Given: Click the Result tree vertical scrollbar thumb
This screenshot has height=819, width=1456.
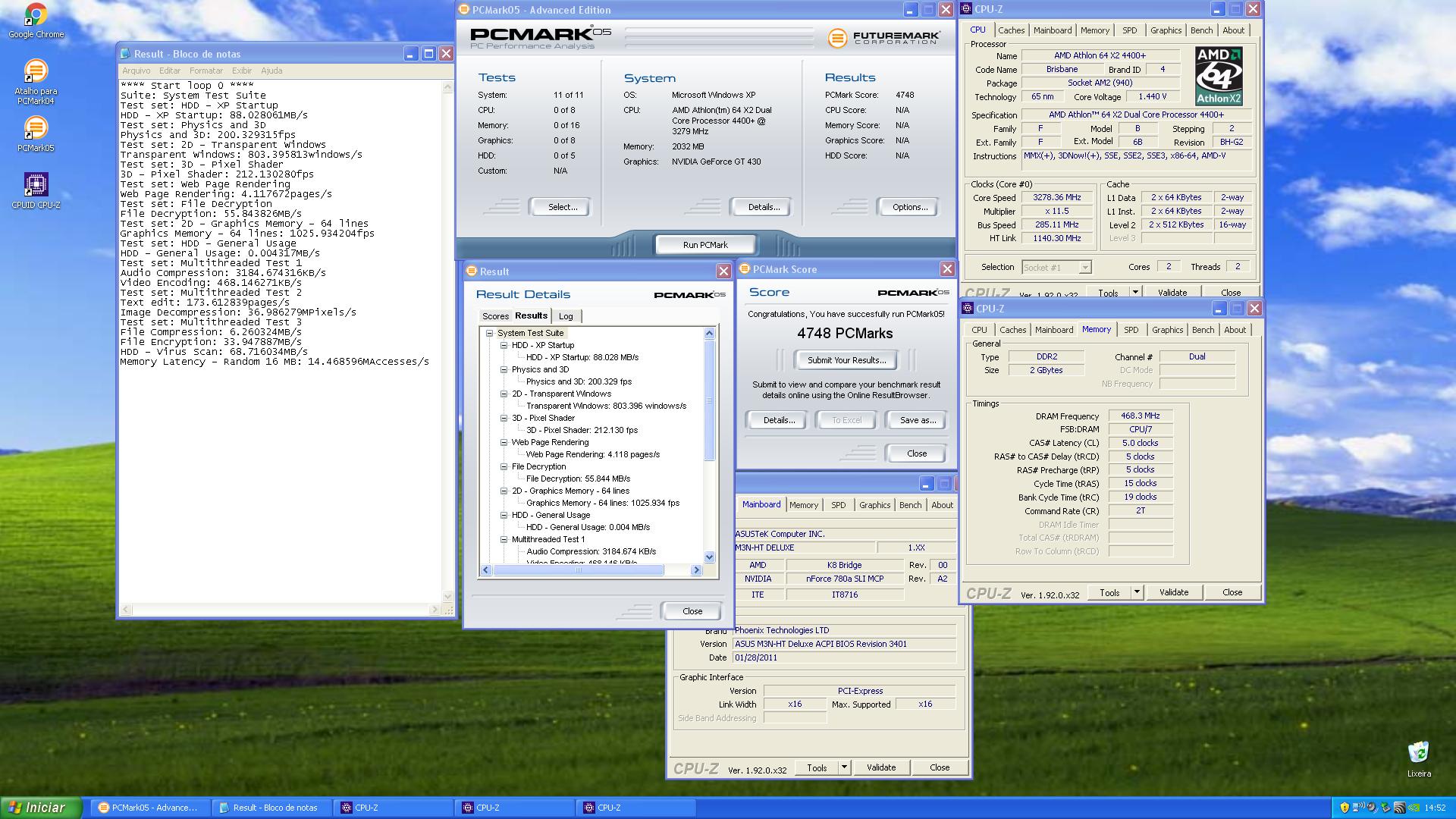Looking at the screenshot, I should click(x=709, y=400).
